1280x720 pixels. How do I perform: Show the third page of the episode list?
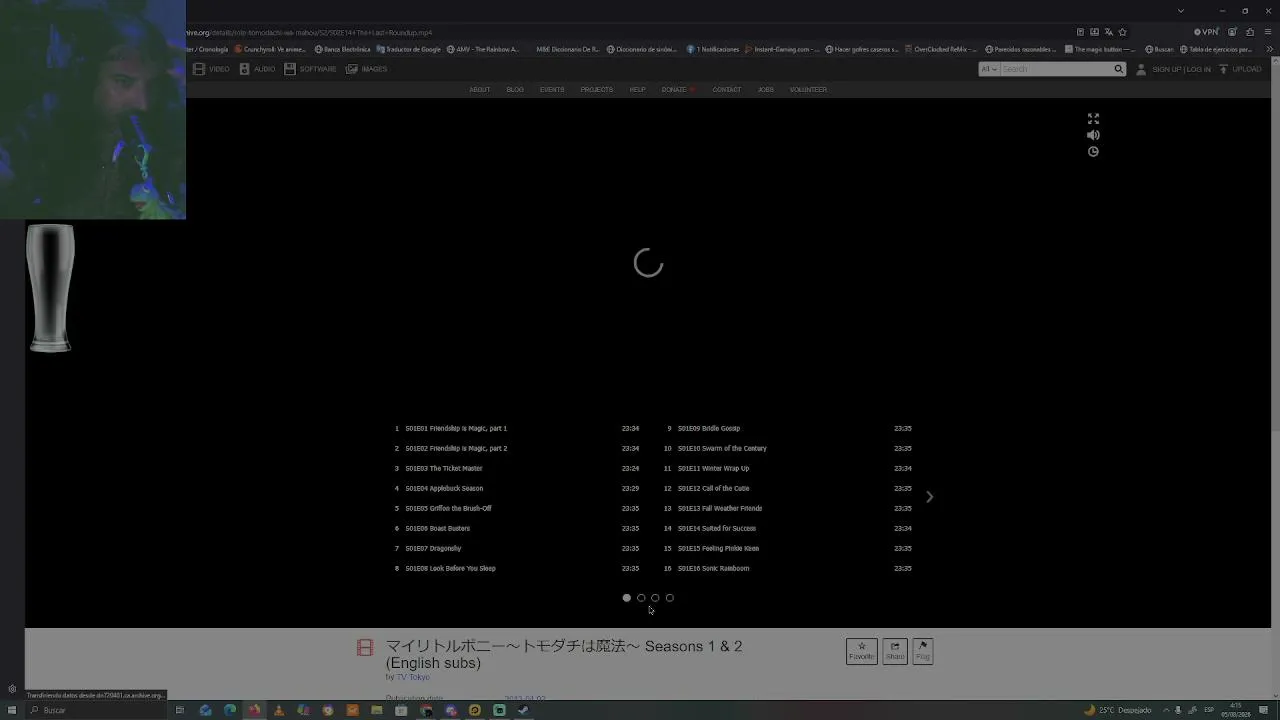(x=655, y=598)
